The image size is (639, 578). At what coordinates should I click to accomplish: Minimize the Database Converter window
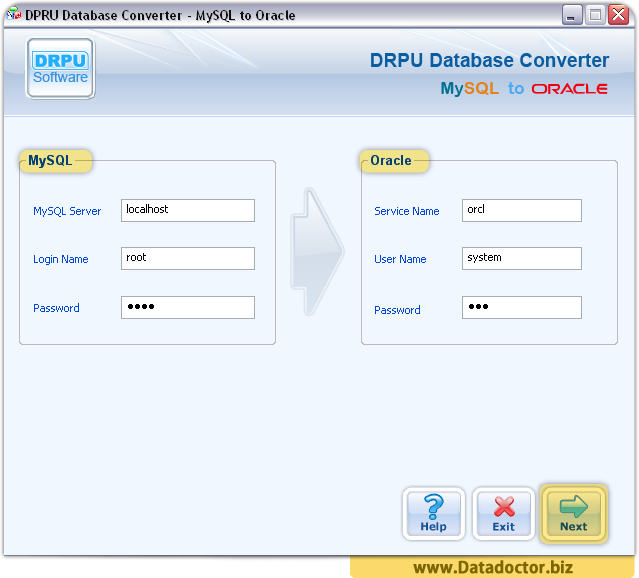572,15
